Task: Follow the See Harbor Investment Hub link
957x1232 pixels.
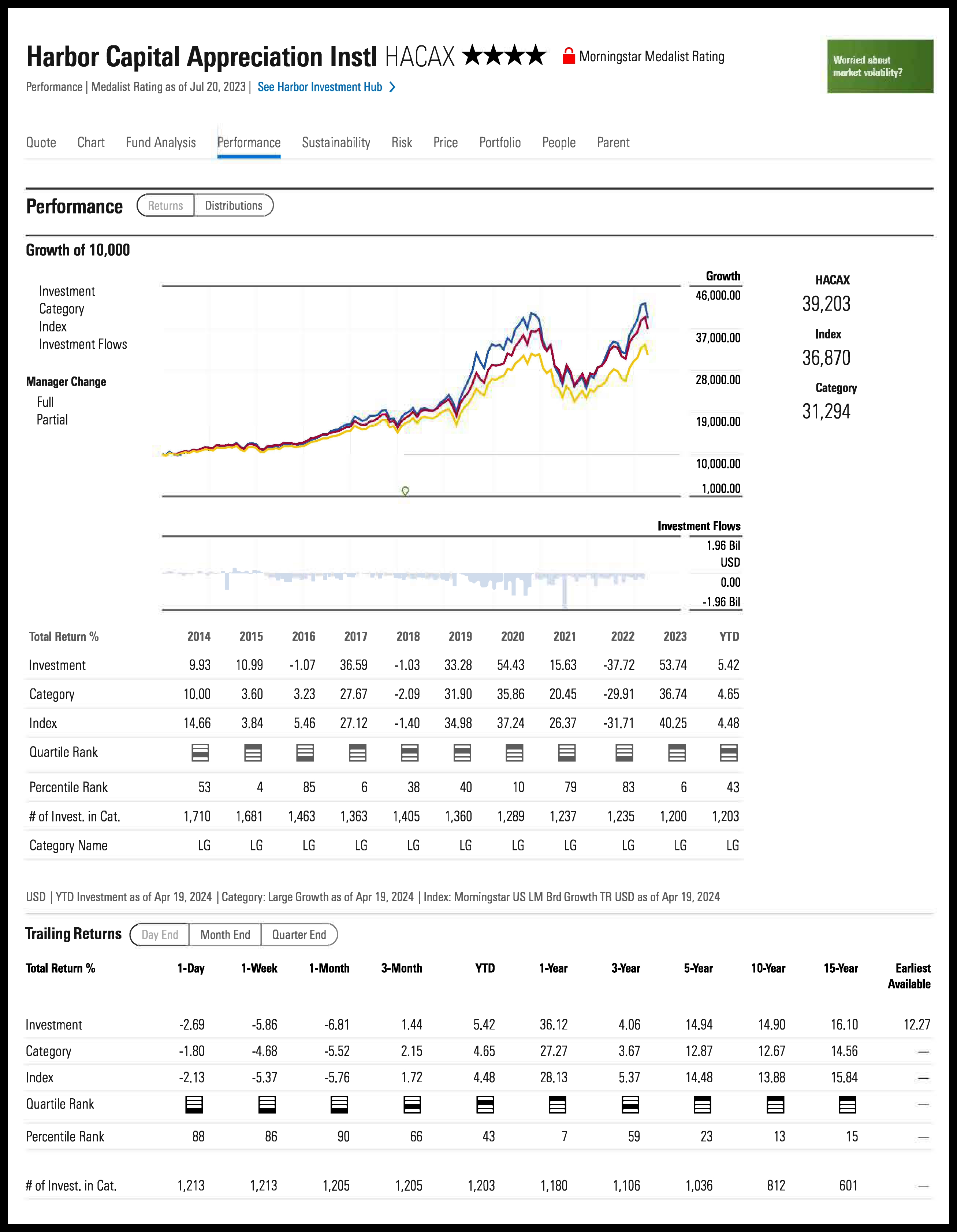Action: (x=320, y=87)
